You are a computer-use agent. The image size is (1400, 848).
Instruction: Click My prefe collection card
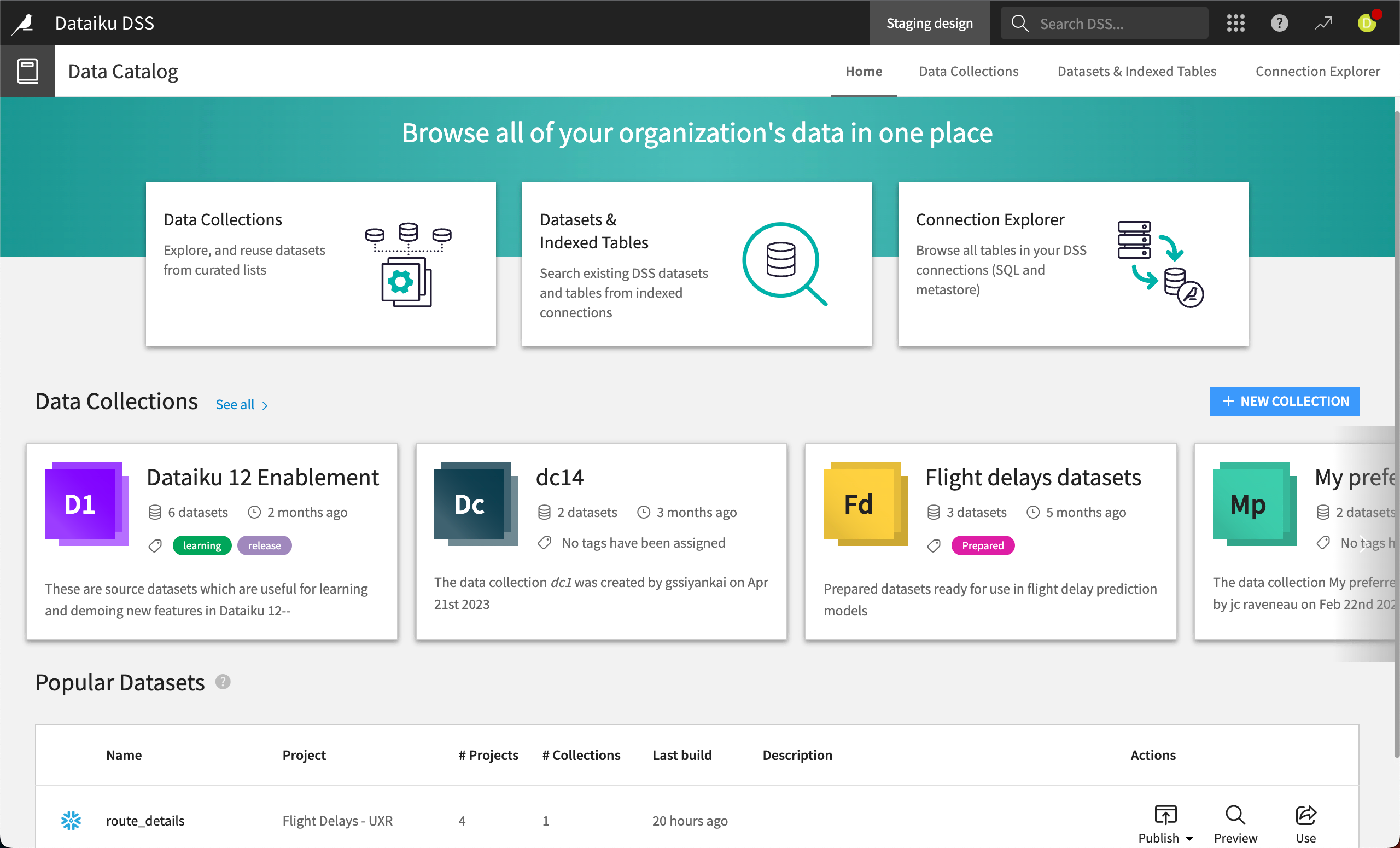tap(1296, 542)
